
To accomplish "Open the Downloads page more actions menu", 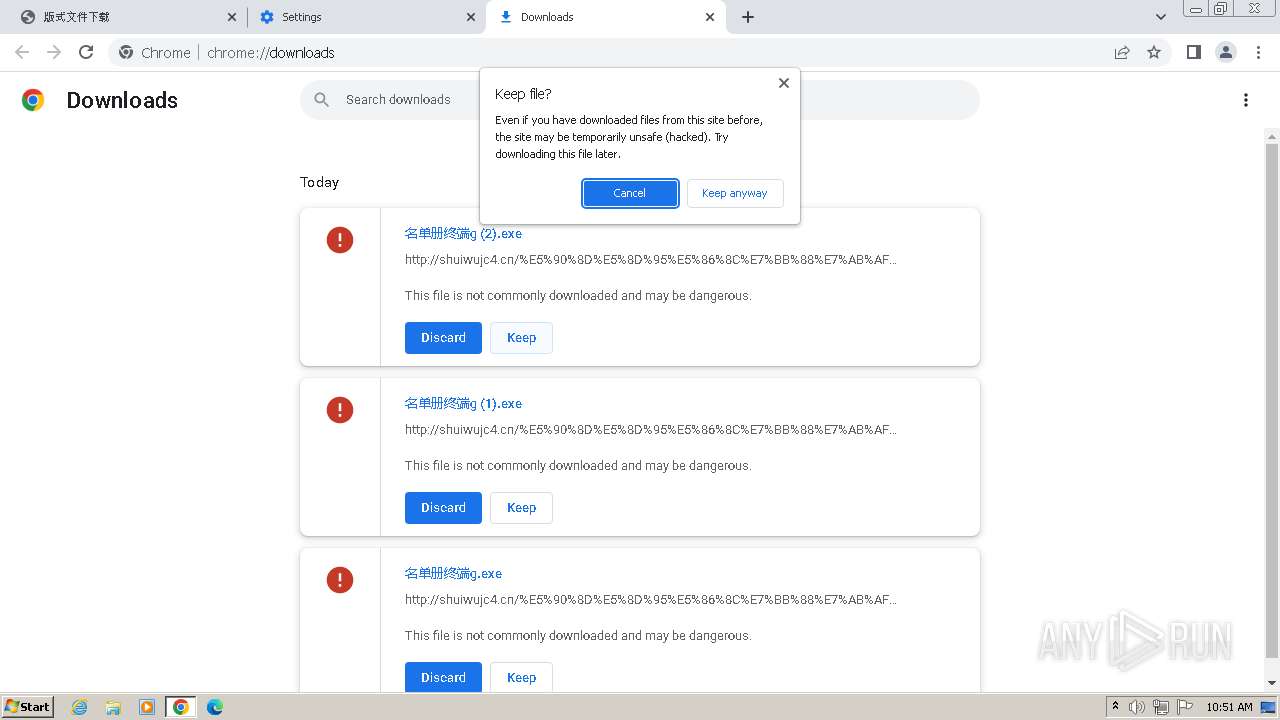I will 1246,100.
